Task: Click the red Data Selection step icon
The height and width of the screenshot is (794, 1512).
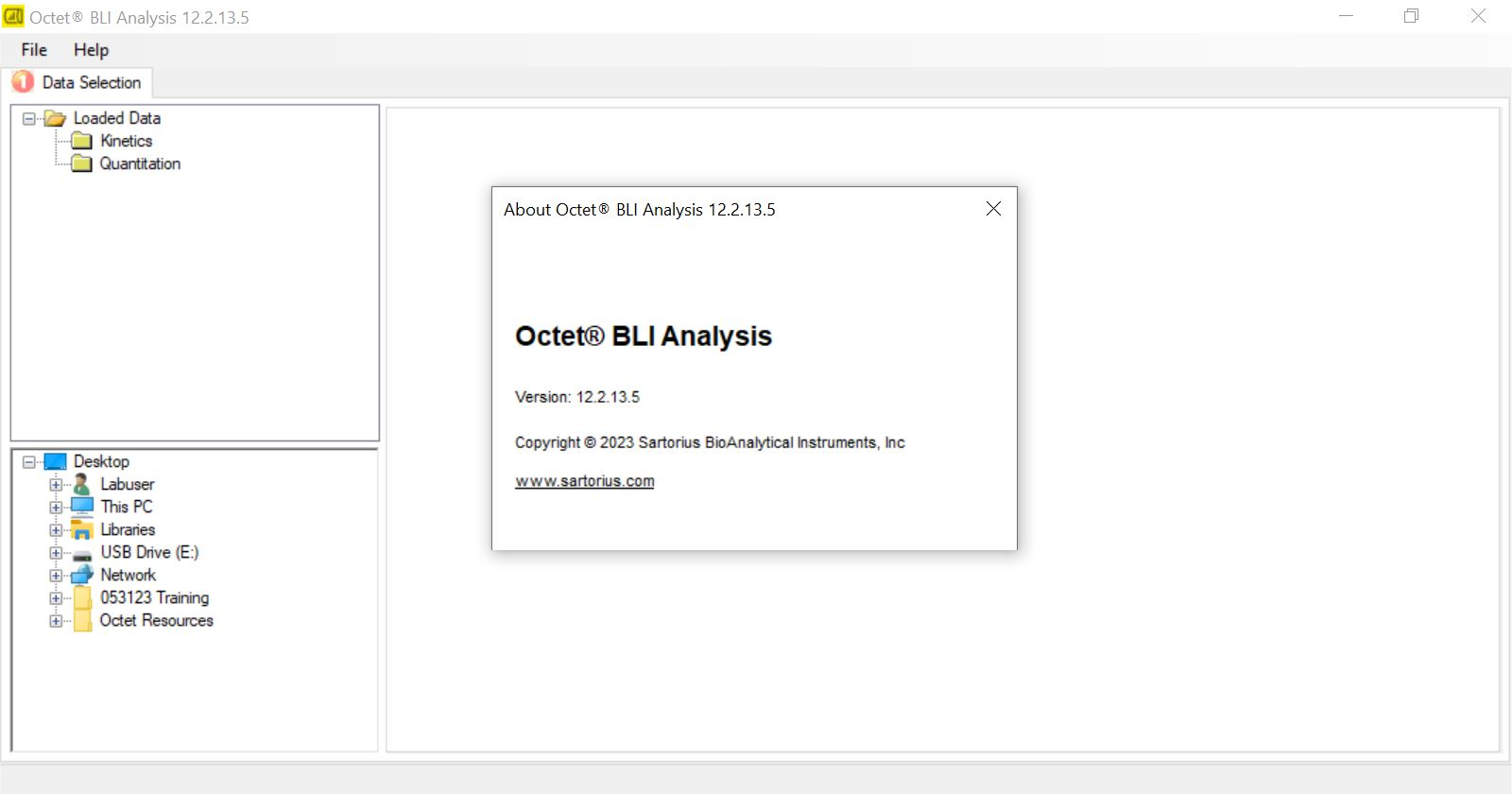Action: tap(23, 82)
